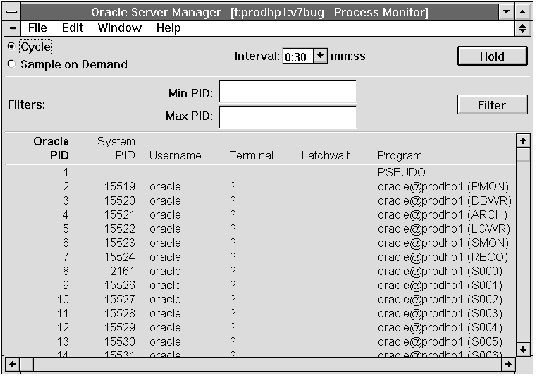Select the S000 process row program

[x=440, y=271]
